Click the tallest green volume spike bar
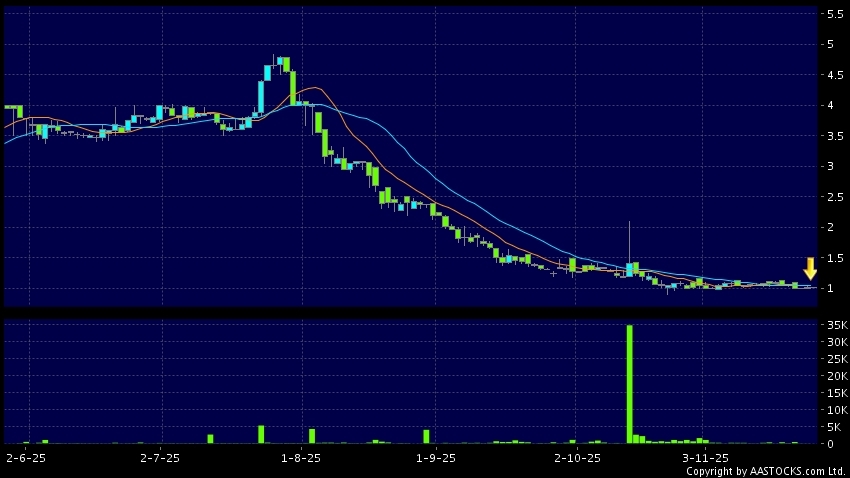Image resolution: width=850 pixels, height=478 pixels. point(629,383)
